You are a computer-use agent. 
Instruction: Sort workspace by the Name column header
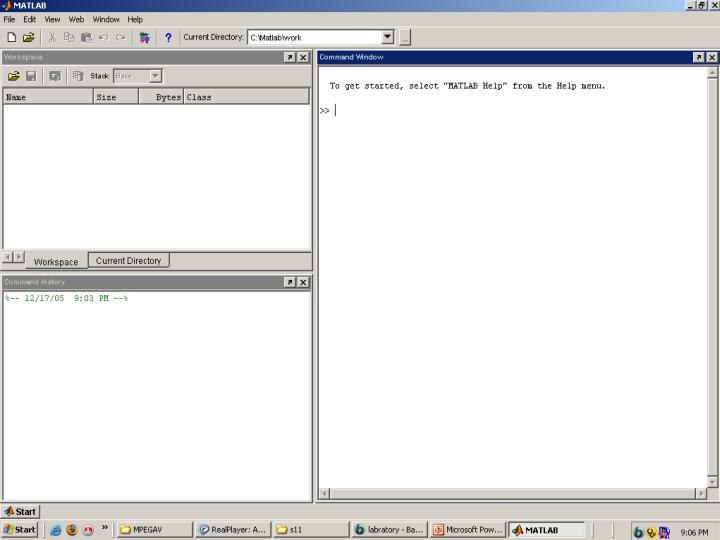[x=48, y=97]
